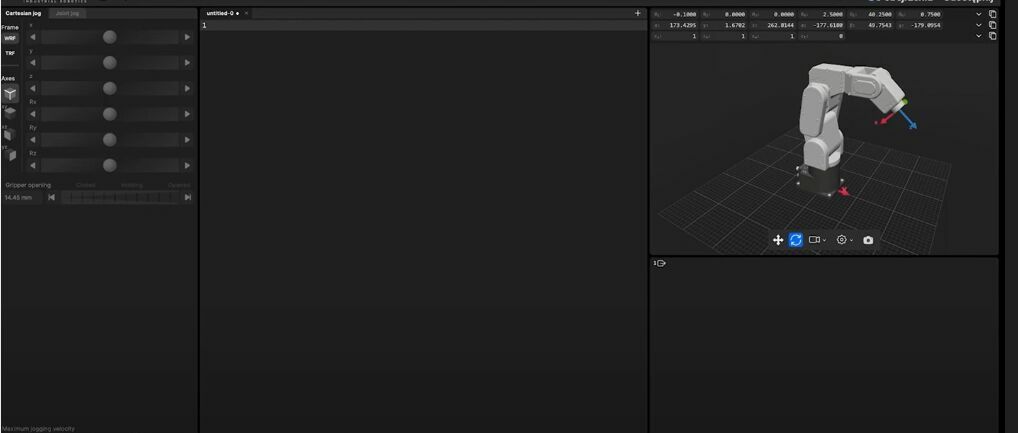Click the Z axis jog slider knob
Screen dimensions: 1018x433
click(110, 89)
